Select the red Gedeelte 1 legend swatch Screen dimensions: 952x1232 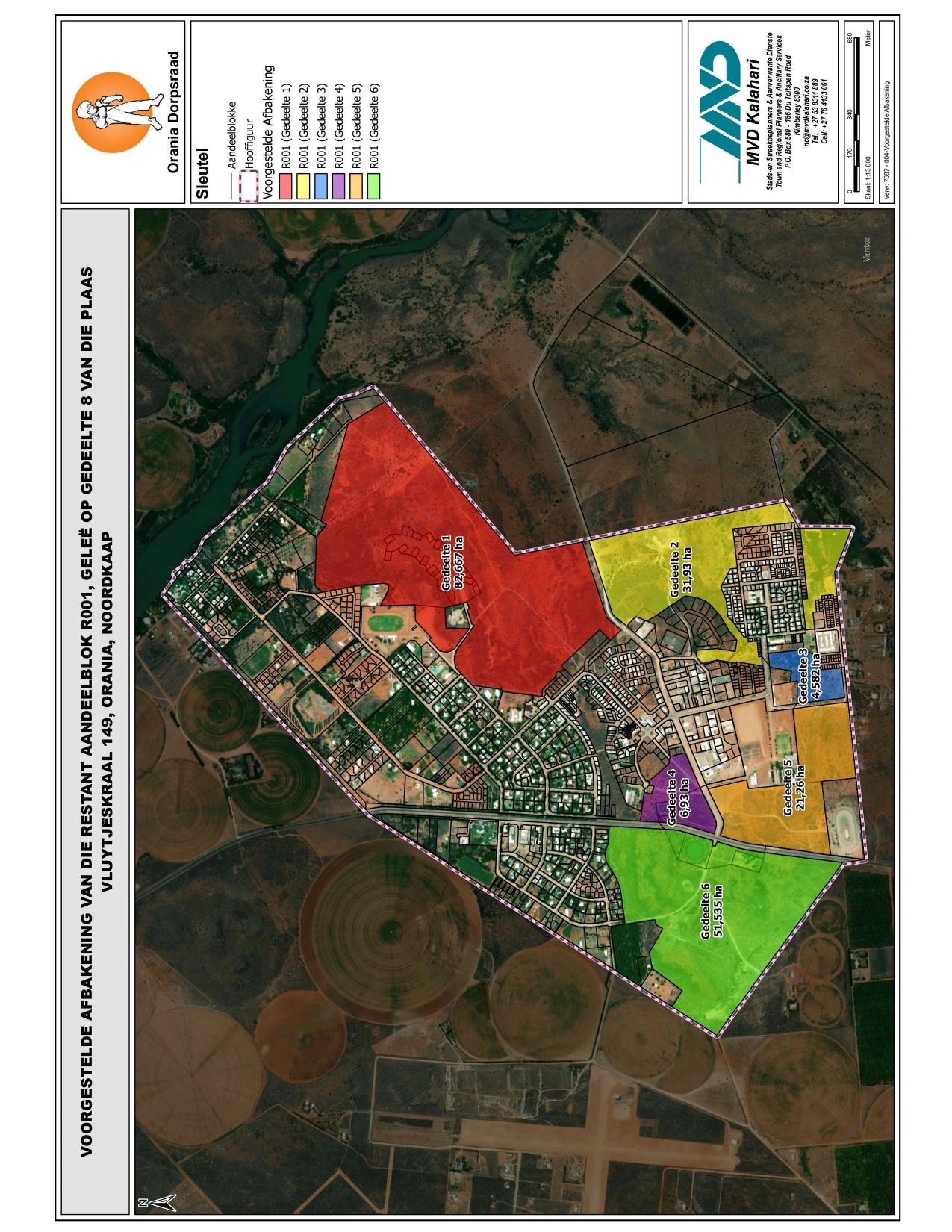tap(285, 187)
